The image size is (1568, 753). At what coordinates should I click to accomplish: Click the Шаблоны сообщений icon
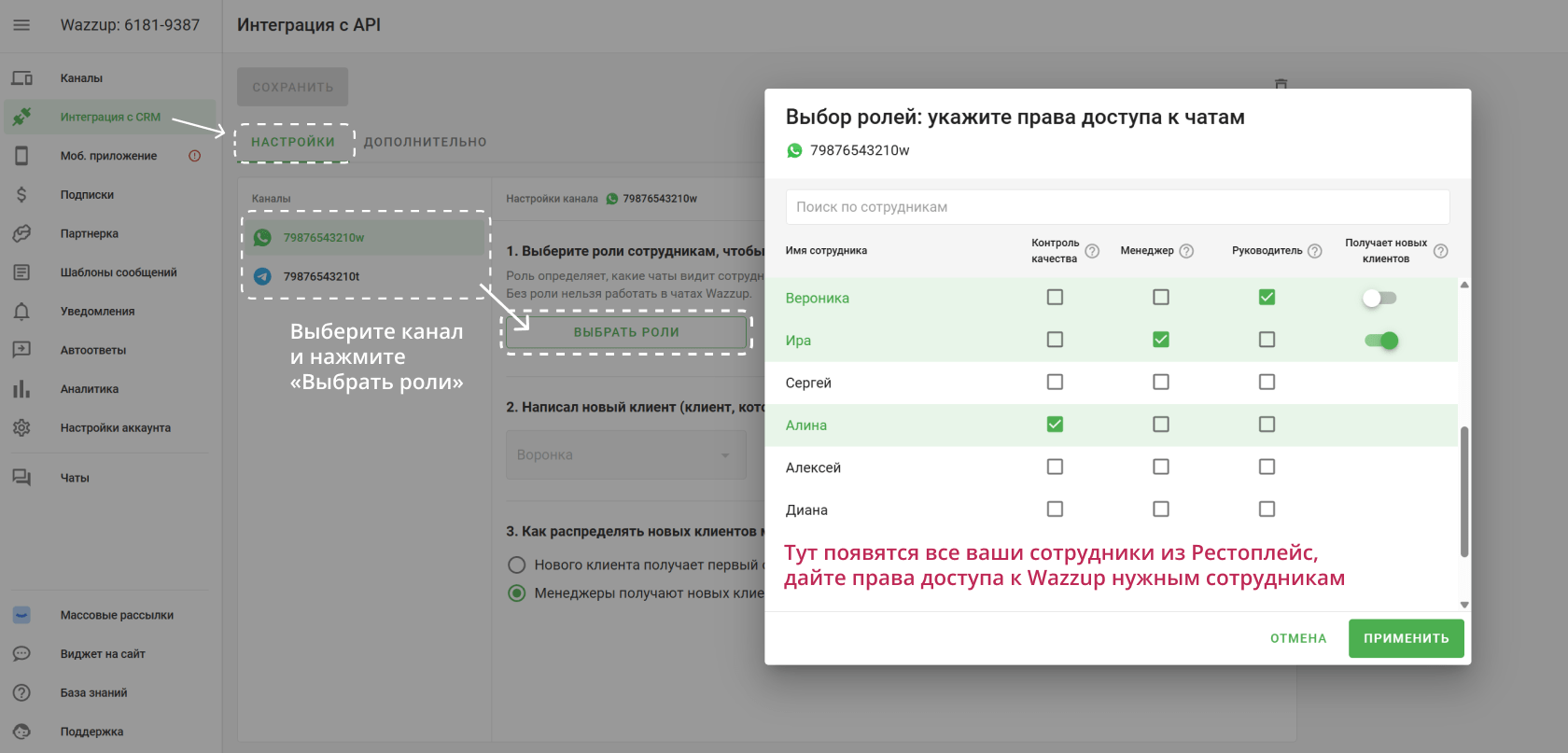(21, 272)
